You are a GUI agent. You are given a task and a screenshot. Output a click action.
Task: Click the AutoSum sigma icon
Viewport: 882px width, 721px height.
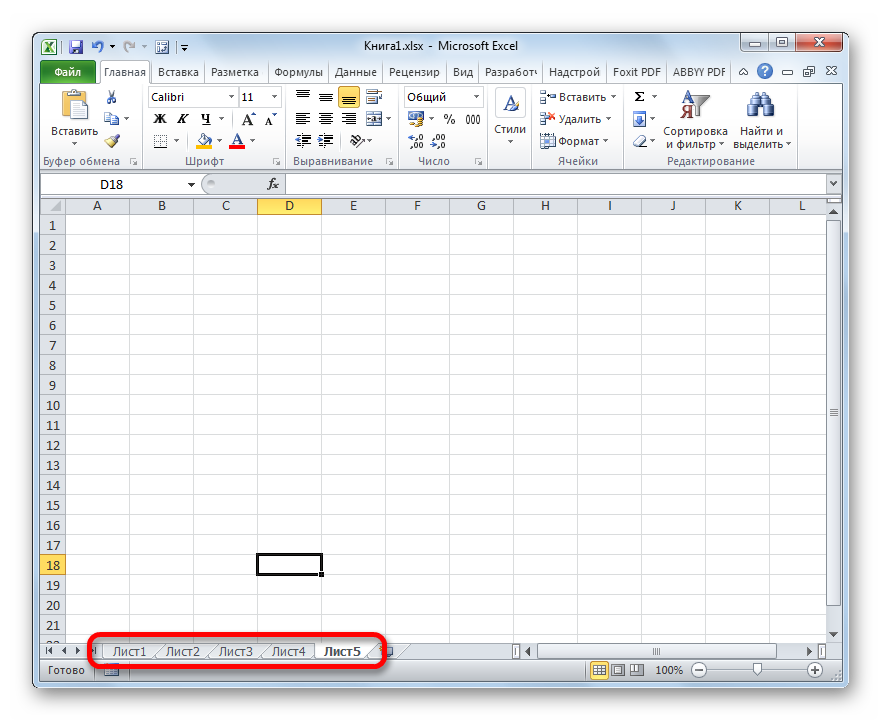click(x=639, y=97)
